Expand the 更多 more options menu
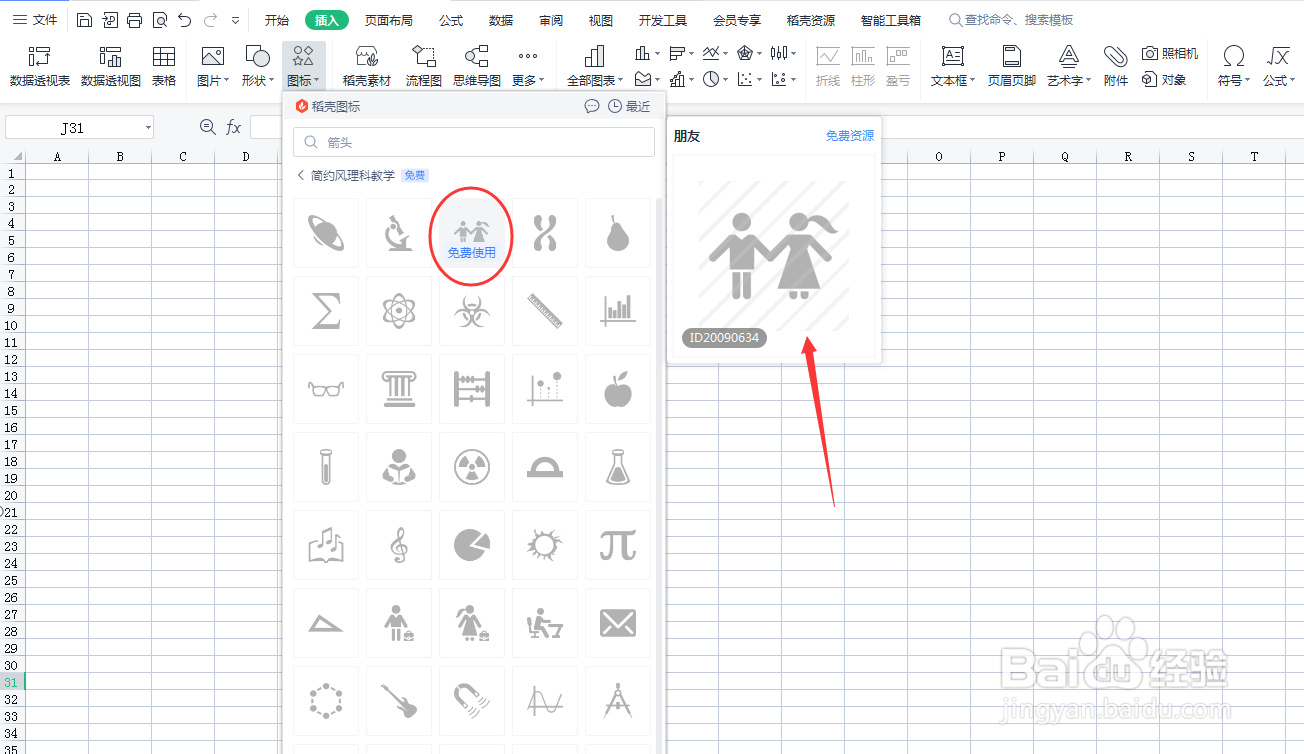The image size is (1304, 754). [x=528, y=66]
